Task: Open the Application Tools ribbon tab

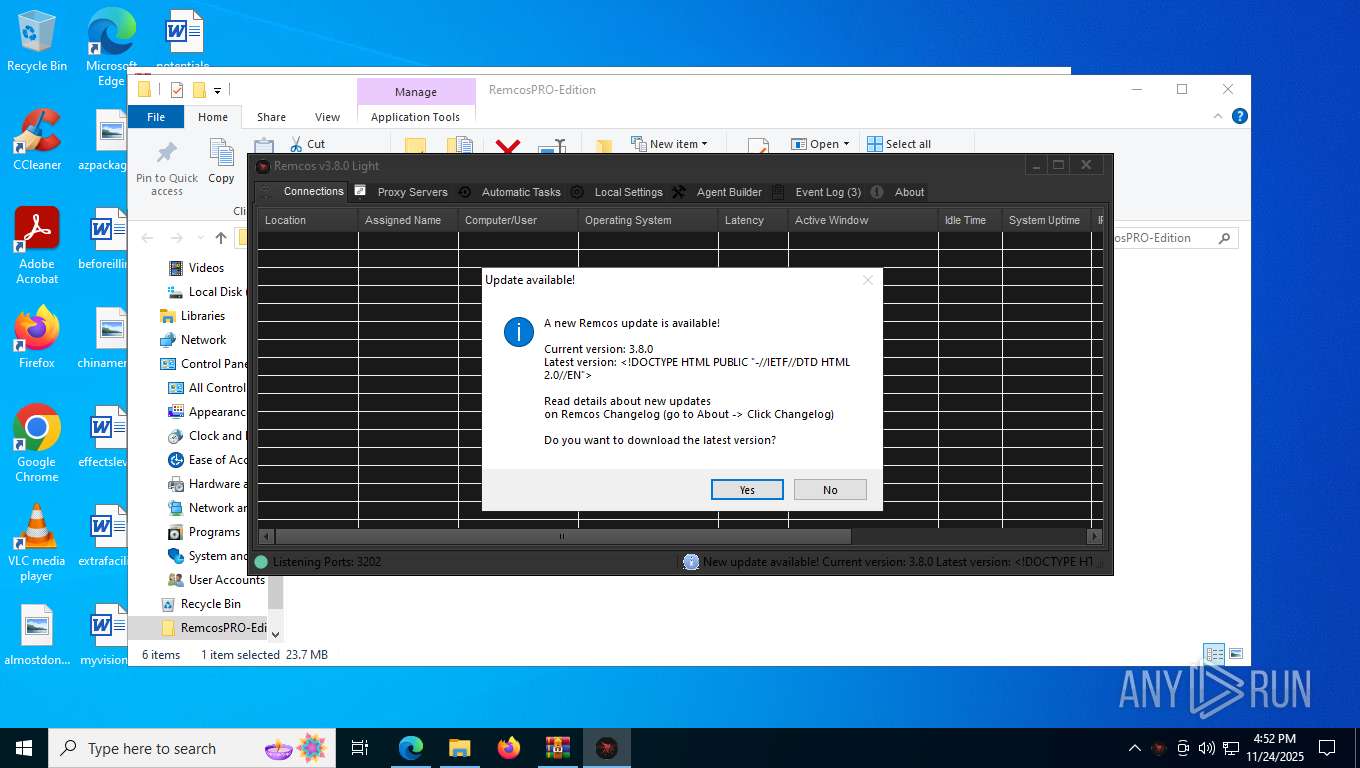Action: 415,117
